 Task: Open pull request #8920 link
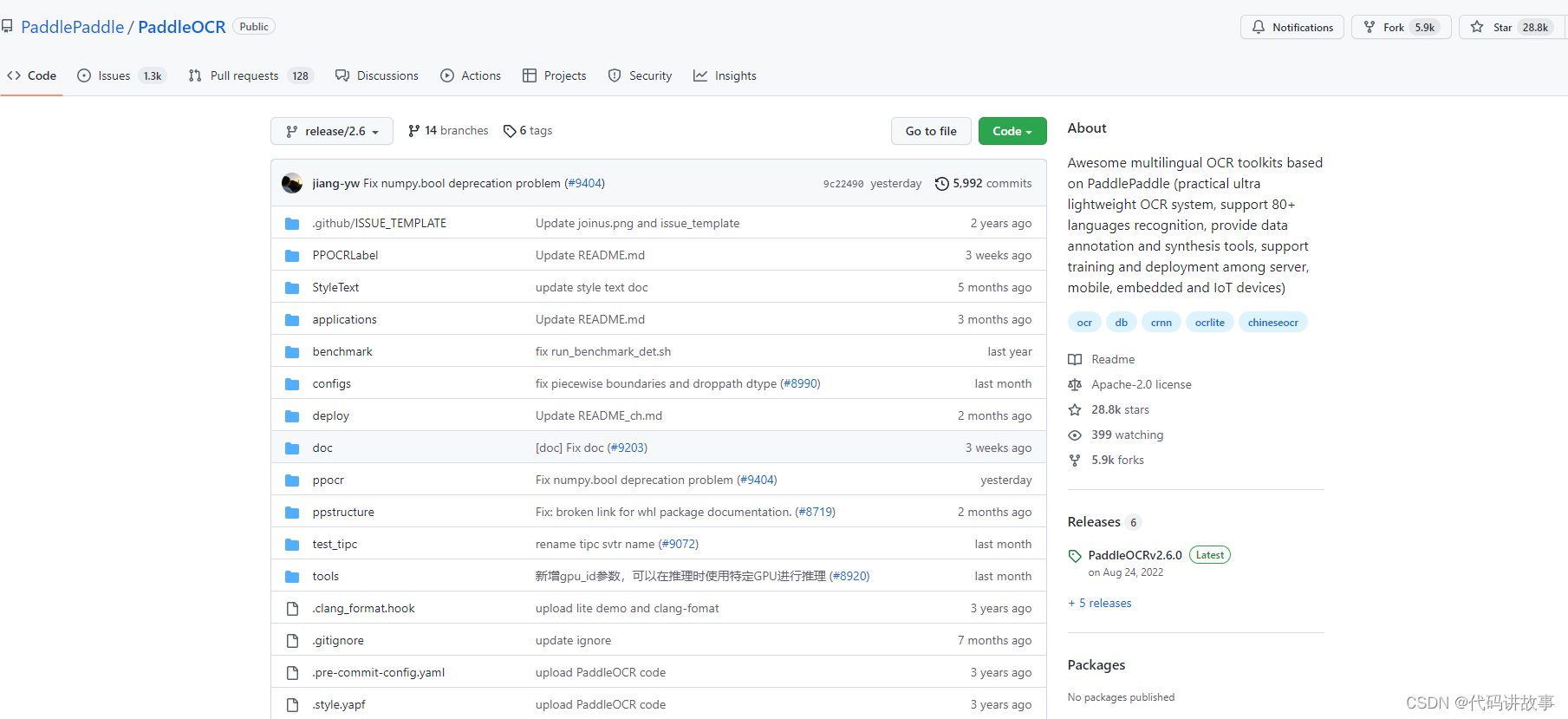click(849, 576)
